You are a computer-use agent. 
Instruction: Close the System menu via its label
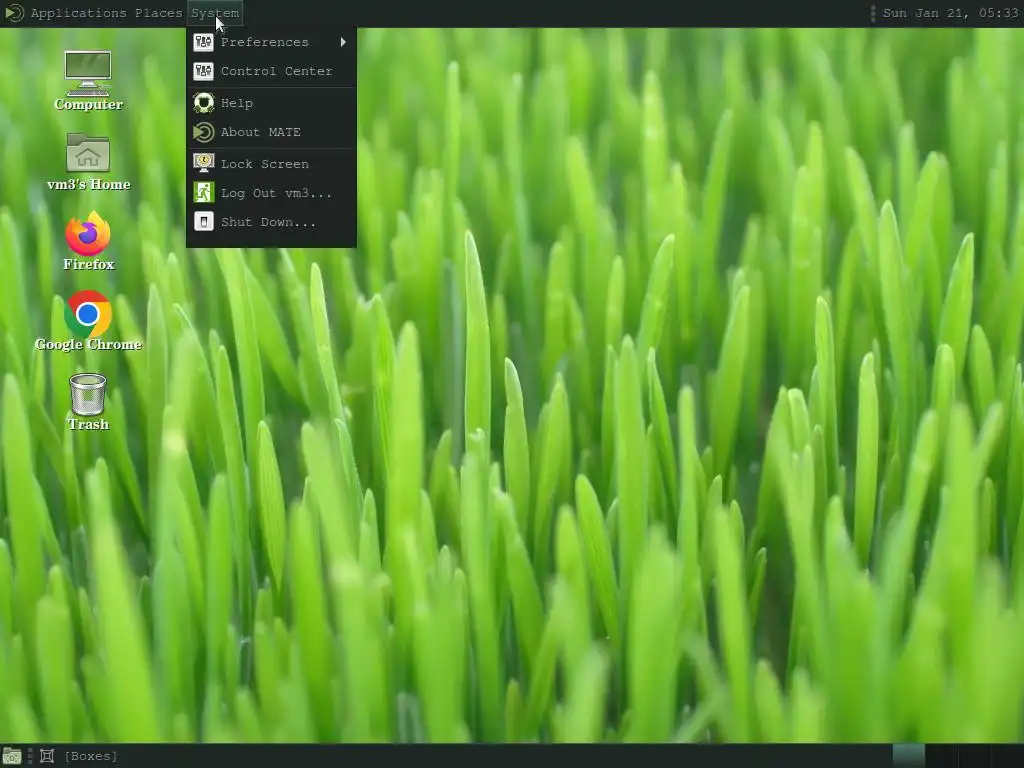(x=215, y=13)
